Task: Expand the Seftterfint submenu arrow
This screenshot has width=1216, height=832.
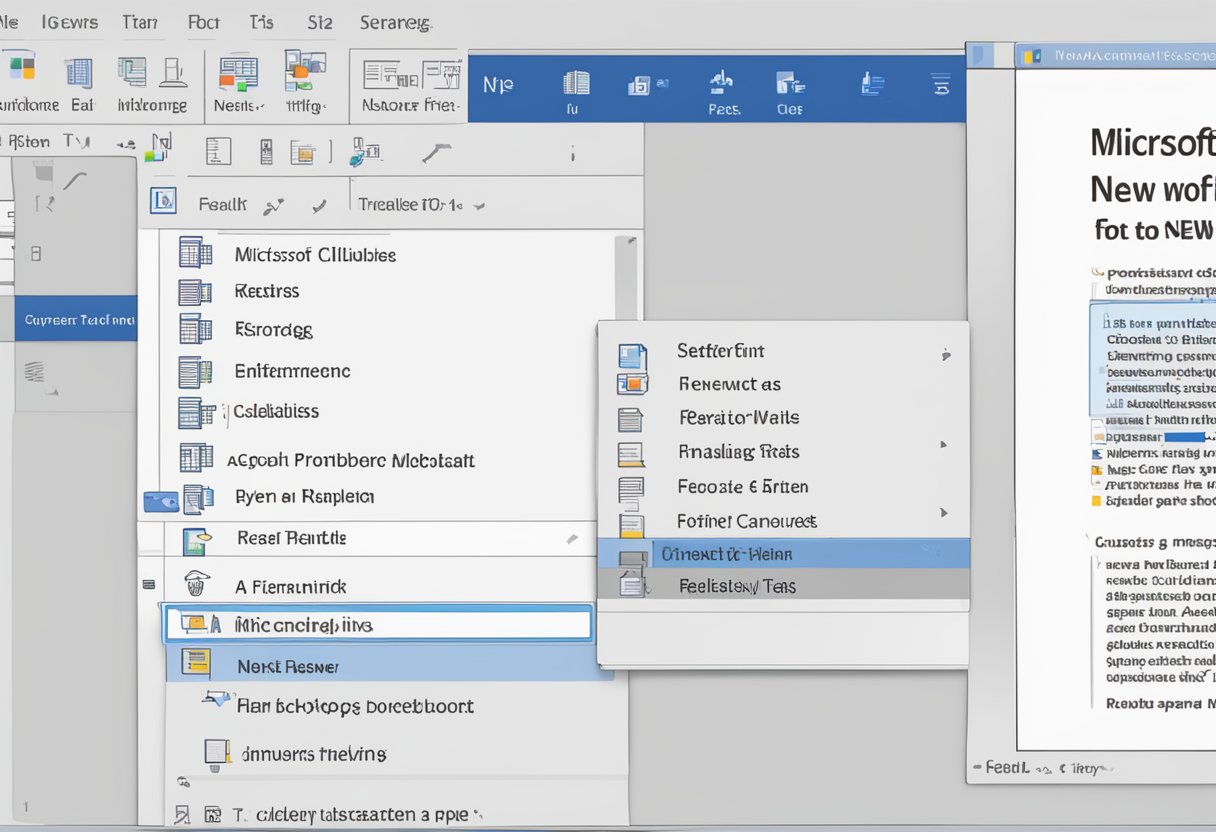Action: (x=945, y=354)
